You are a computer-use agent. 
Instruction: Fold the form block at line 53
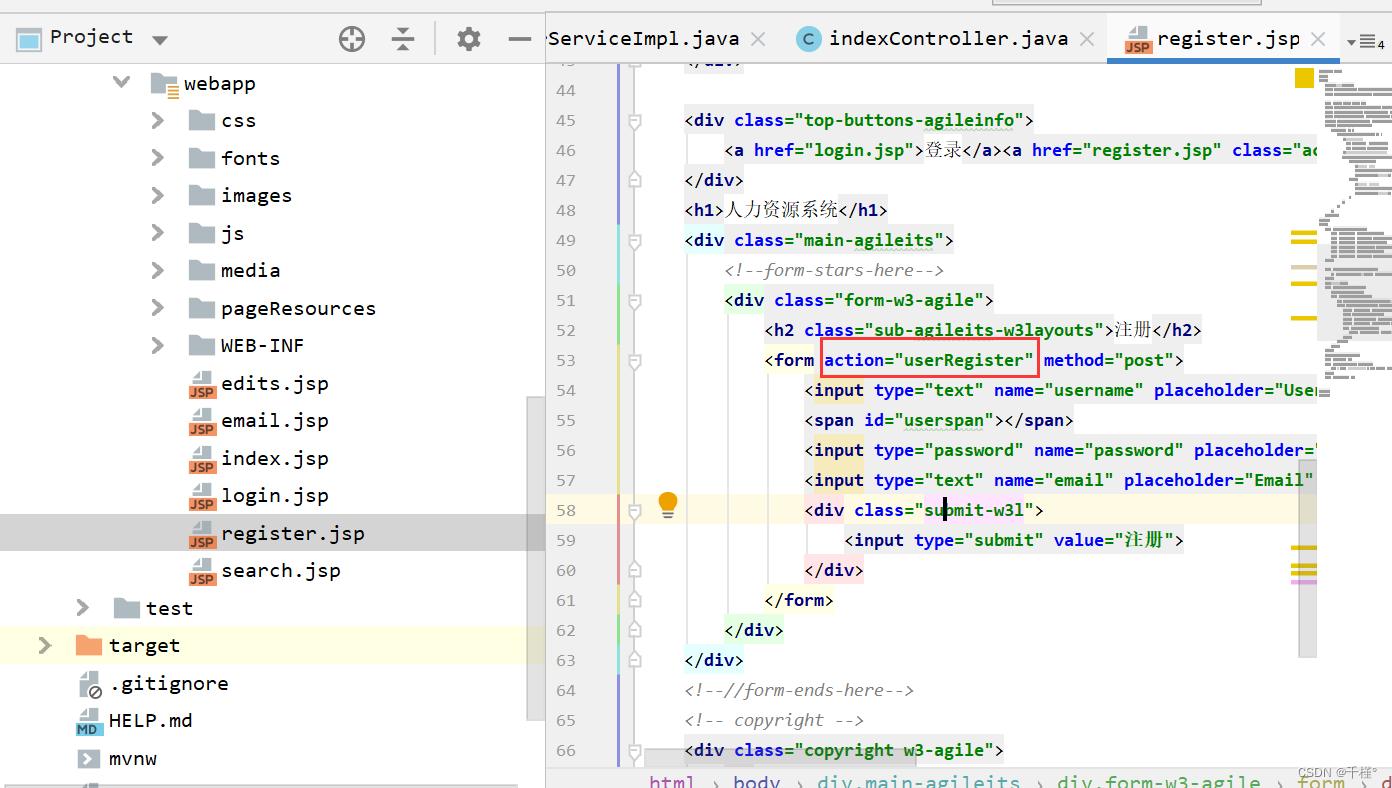[x=634, y=360]
